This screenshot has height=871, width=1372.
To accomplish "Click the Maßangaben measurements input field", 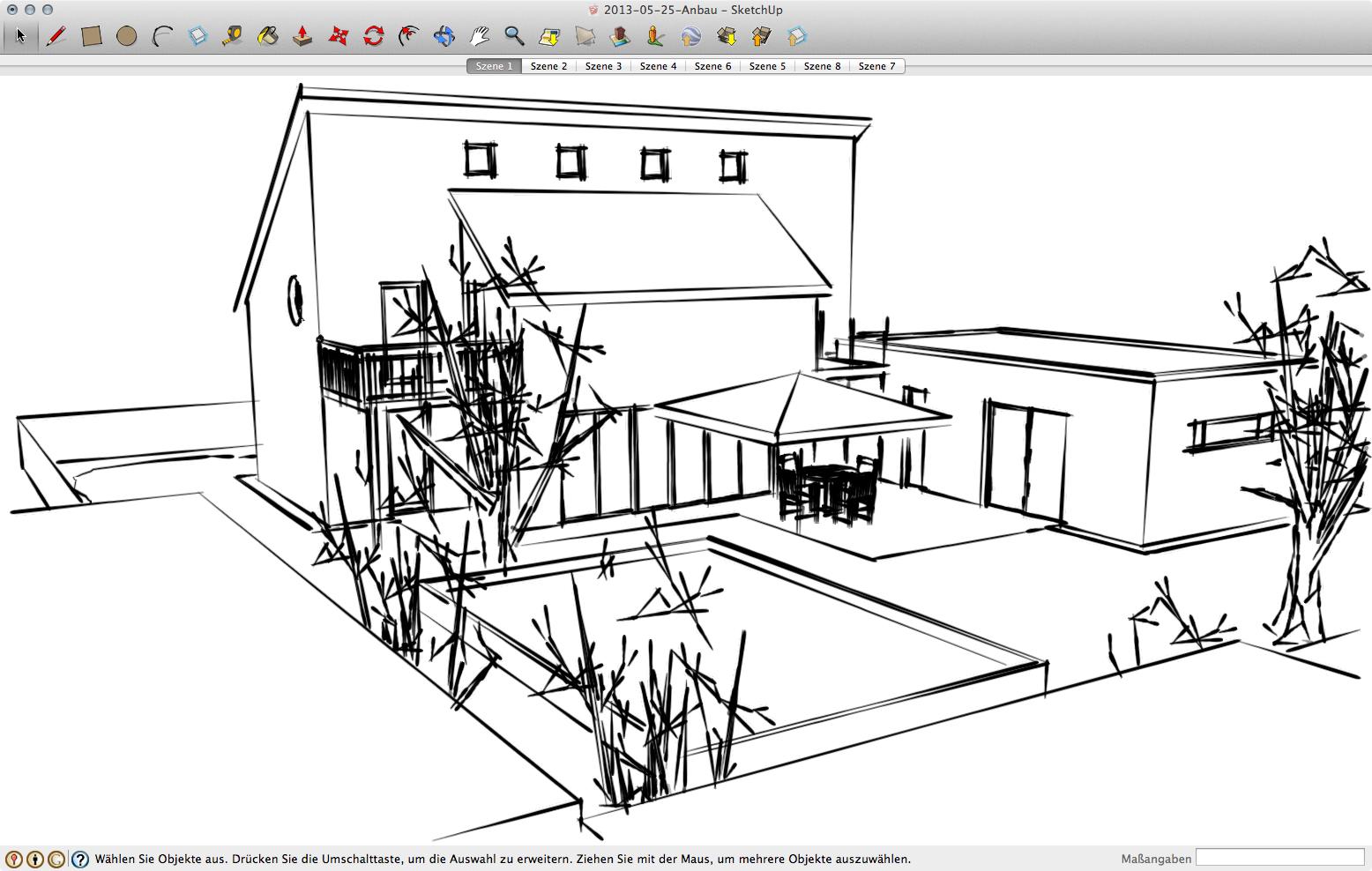I will coord(1279,858).
